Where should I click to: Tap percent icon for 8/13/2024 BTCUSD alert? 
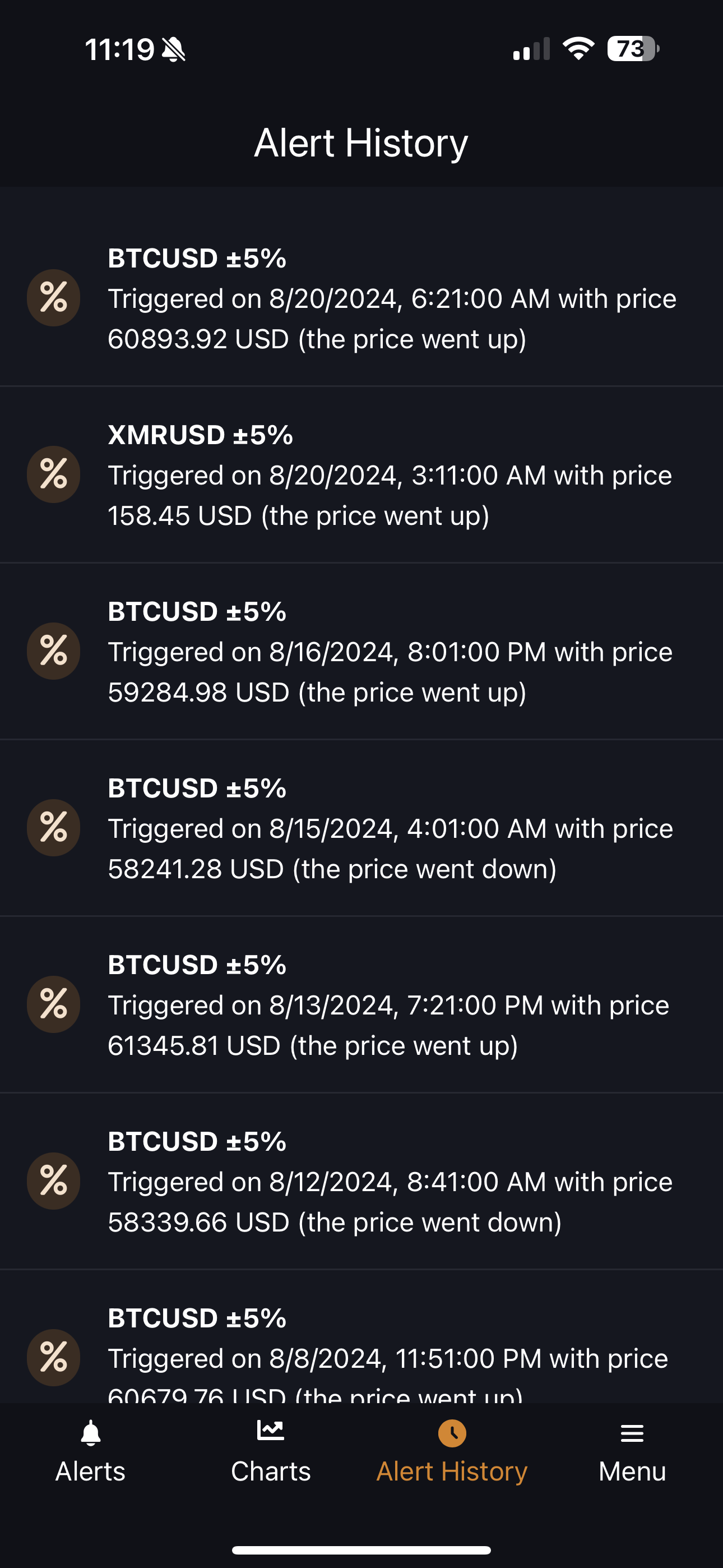point(54,1004)
